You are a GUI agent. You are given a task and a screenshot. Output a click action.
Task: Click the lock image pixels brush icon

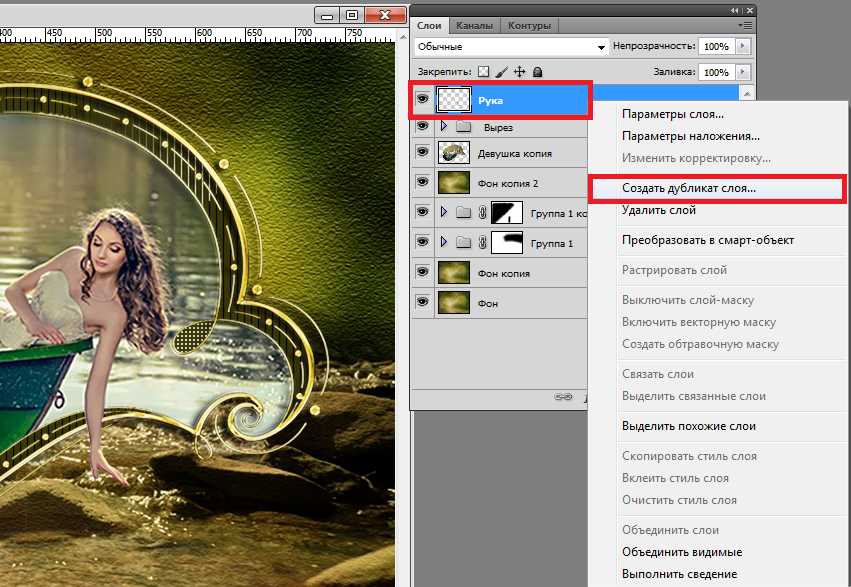(502, 72)
